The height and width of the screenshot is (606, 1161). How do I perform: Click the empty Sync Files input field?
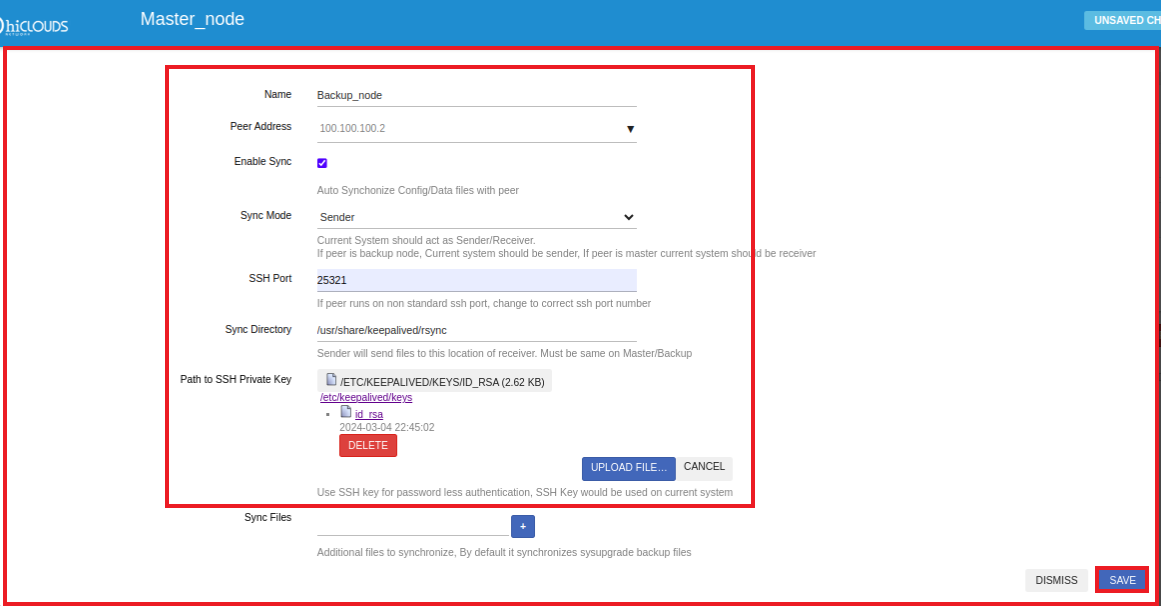(413, 525)
